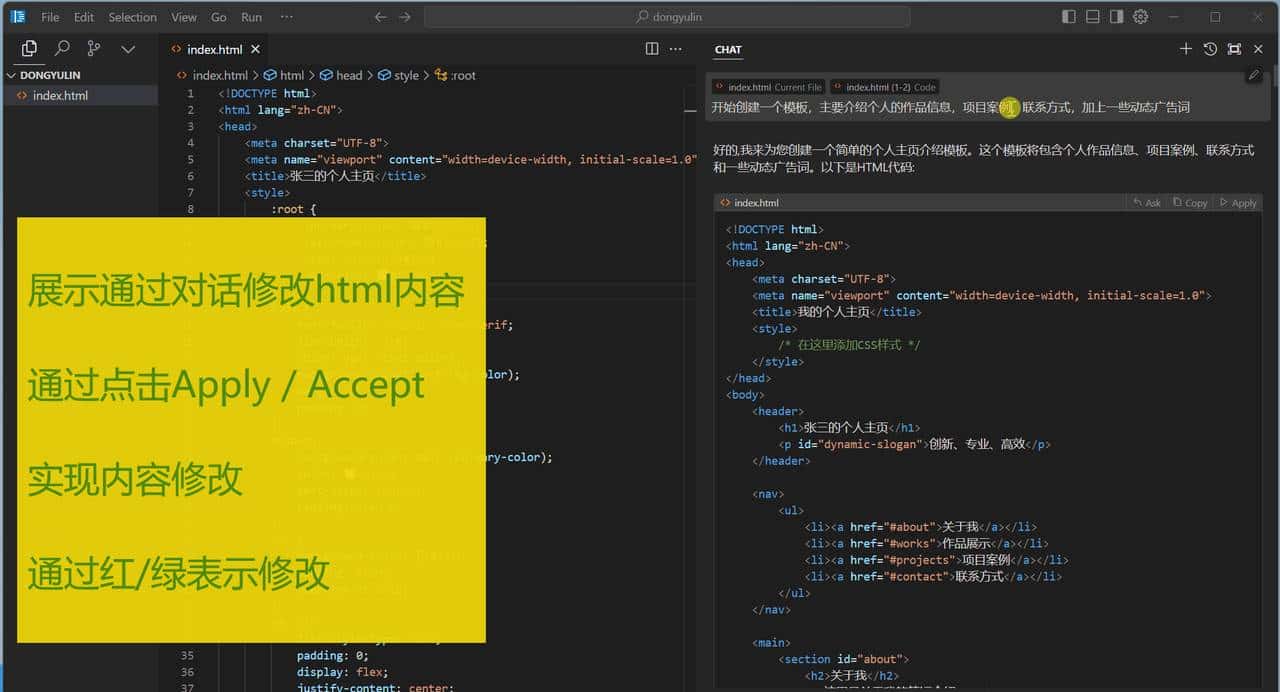Open the editor actions ellipsis menu
Image resolution: width=1280 pixels, height=692 pixels.
pyautogui.click(x=675, y=48)
